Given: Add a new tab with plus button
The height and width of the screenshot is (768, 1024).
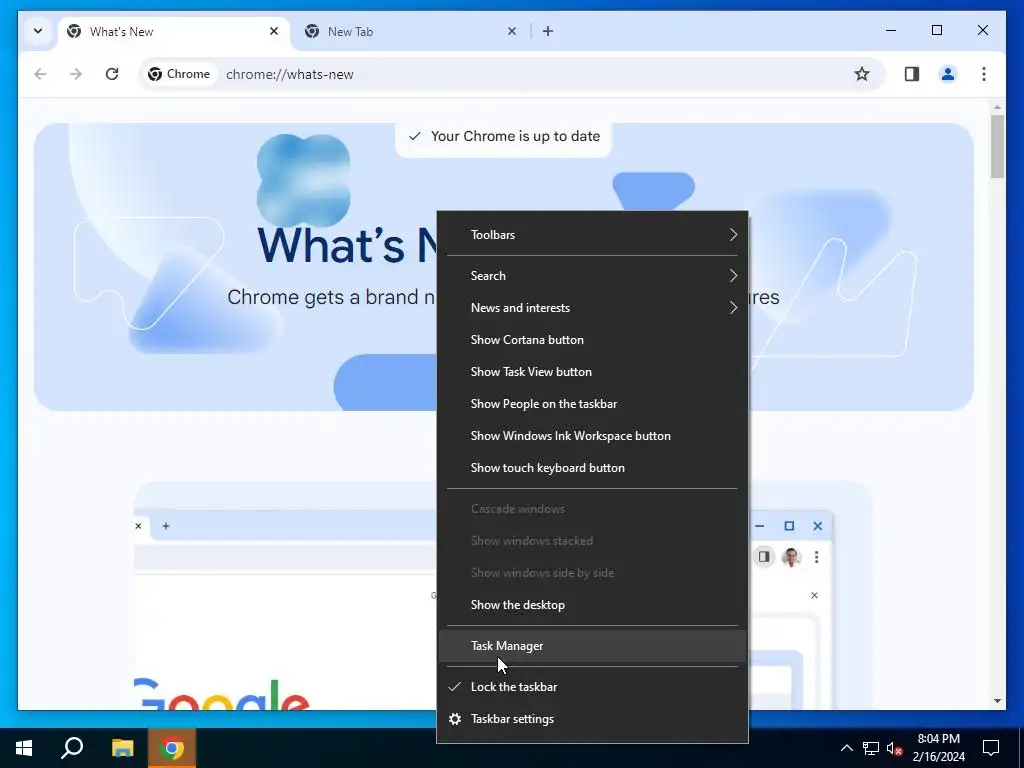Looking at the screenshot, I should (x=548, y=31).
